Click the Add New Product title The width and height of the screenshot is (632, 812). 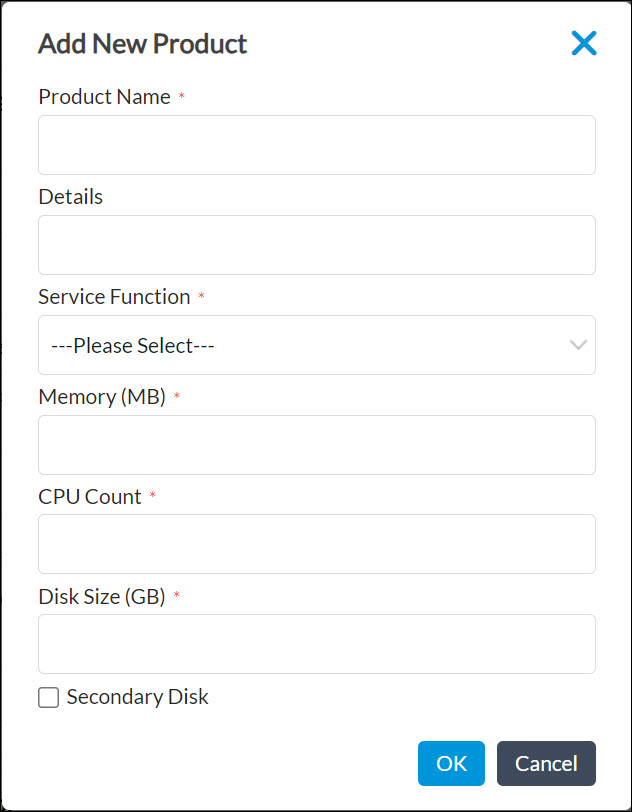(x=142, y=44)
